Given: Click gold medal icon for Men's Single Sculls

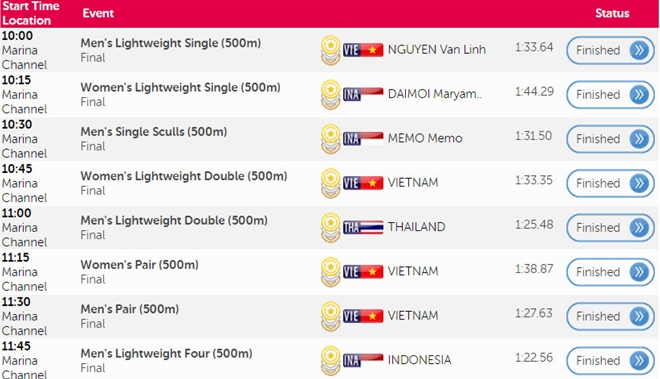Looking at the screenshot, I should tap(330, 139).
